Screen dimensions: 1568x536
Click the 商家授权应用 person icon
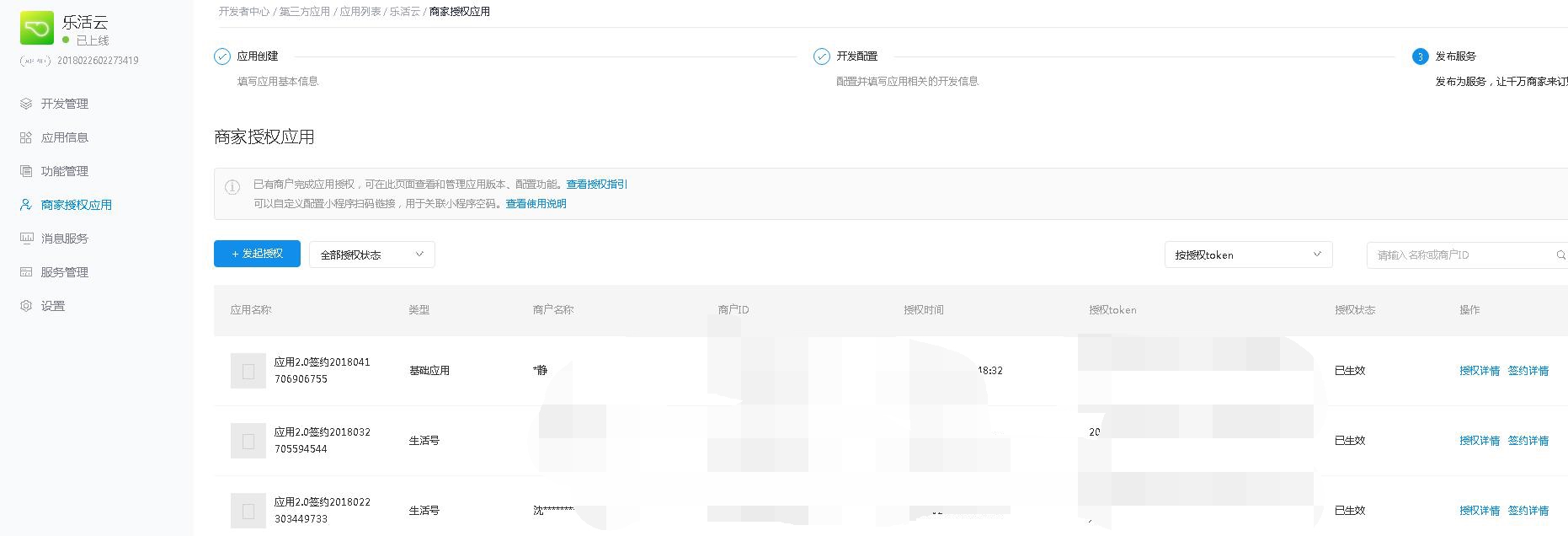tap(26, 205)
